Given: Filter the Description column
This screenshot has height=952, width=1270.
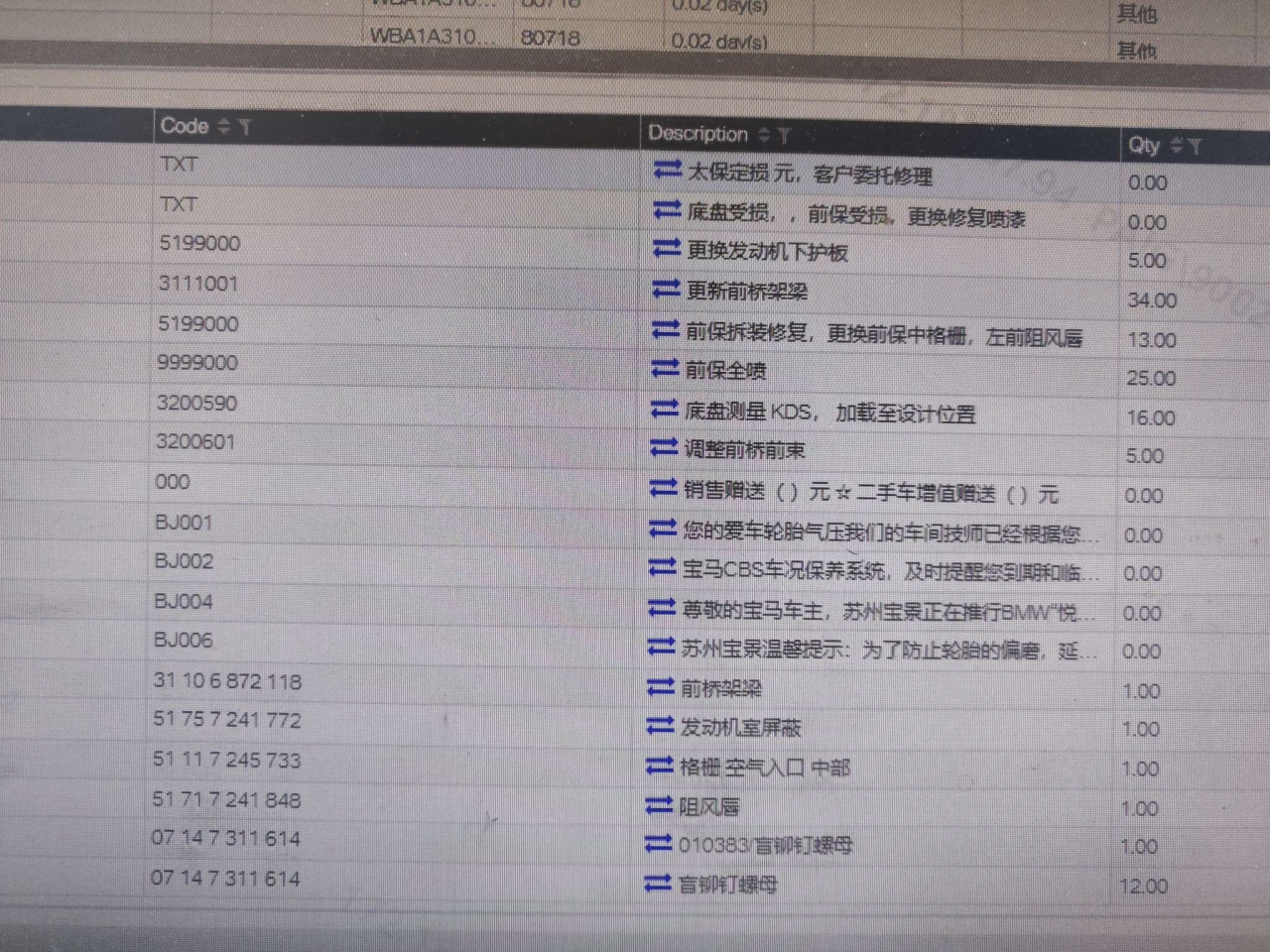Looking at the screenshot, I should point(784,136).
